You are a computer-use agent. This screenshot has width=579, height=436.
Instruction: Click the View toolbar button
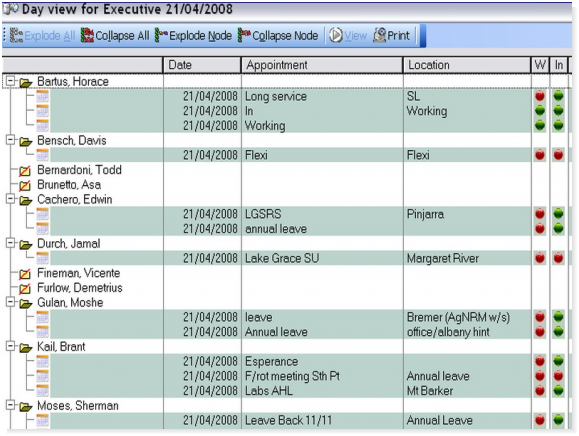coord(348,35)
